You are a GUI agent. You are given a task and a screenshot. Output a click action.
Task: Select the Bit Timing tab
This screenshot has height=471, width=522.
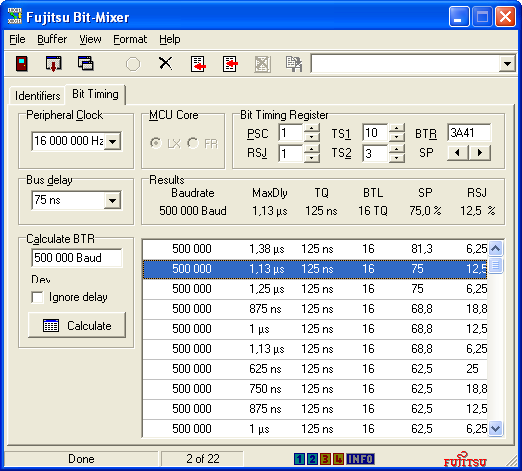pyautogui.click(x=95, y=94)
